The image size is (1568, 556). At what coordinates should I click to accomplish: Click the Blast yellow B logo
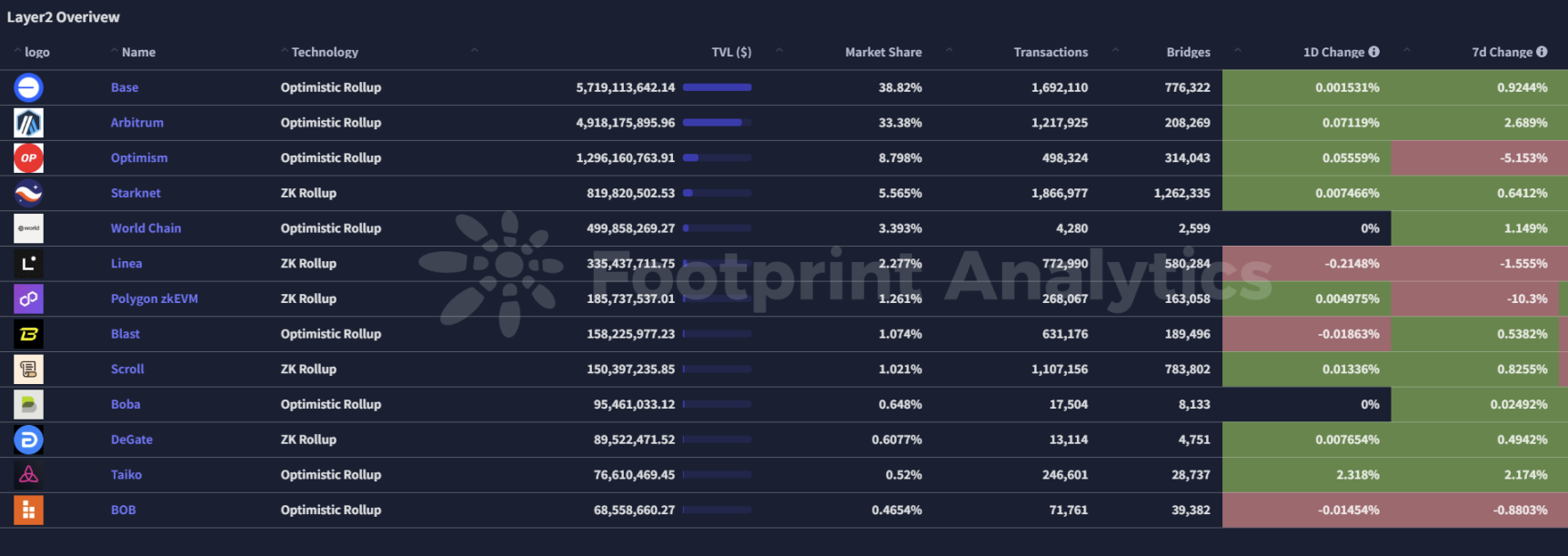coord(28,334)
